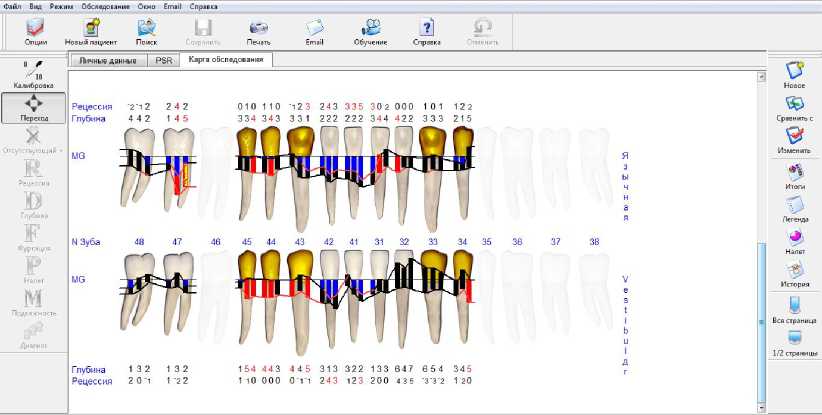
Task: Switch to Личные данные tab
Action: pos(107,60)
